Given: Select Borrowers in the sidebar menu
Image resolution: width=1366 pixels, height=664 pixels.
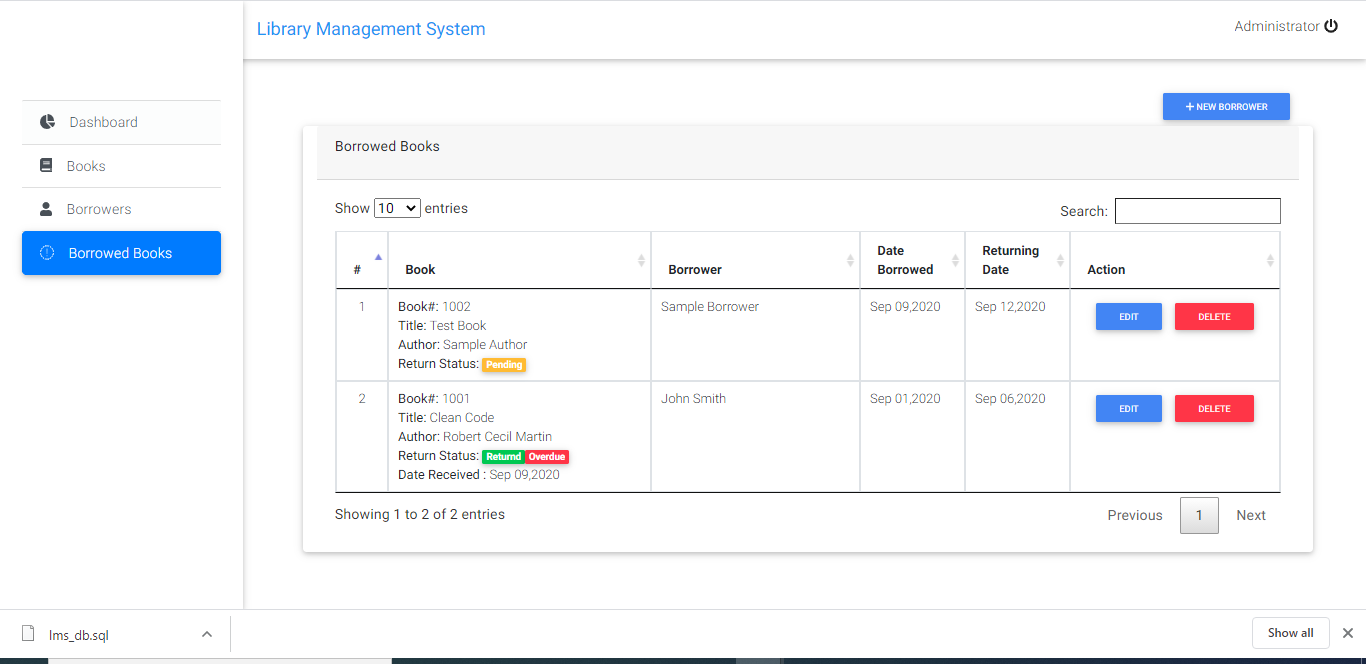Looking at the screenshot, I should (100, 208).
